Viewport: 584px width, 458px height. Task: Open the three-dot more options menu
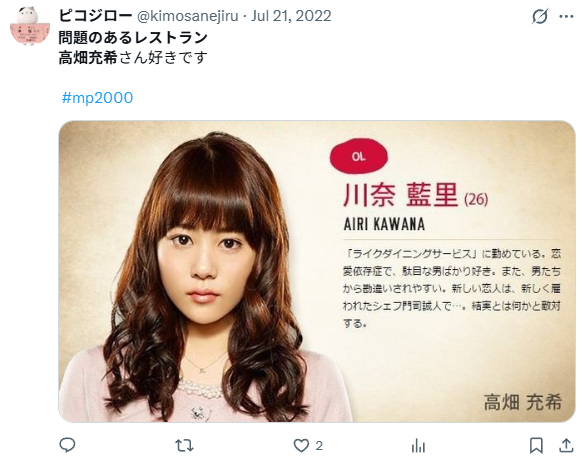[x=566, y=16]
